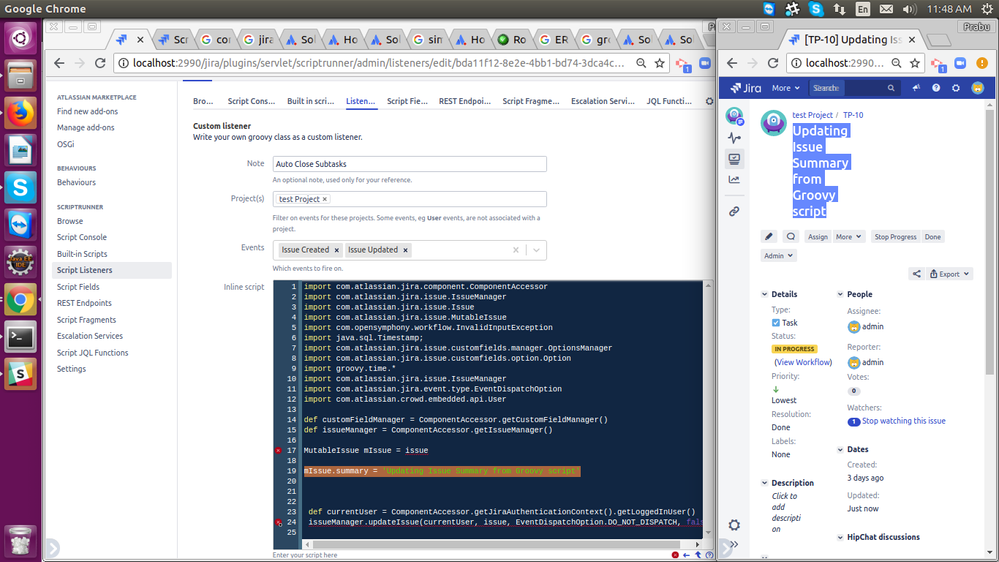Open test Project breadcrumb link
Viewport: 999px width, 562px height.
812,115
